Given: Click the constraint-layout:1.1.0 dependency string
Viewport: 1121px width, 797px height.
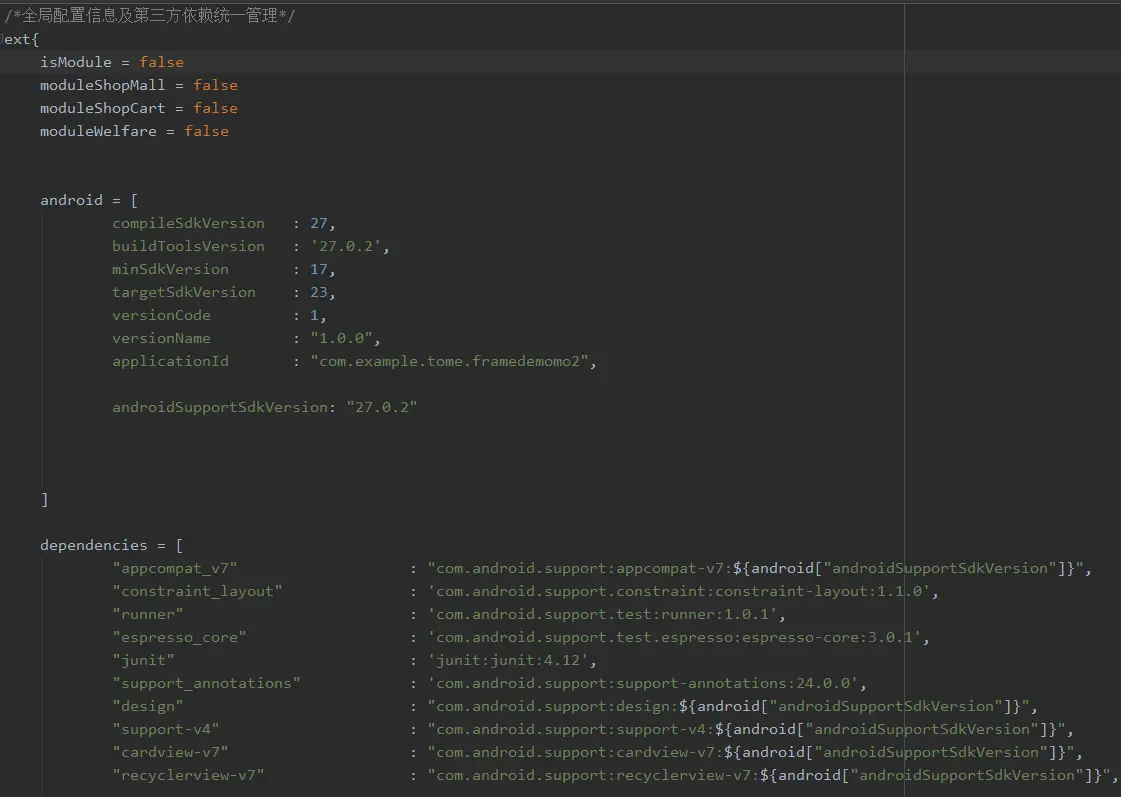Looking at the screenshot, I should (678, 591).
